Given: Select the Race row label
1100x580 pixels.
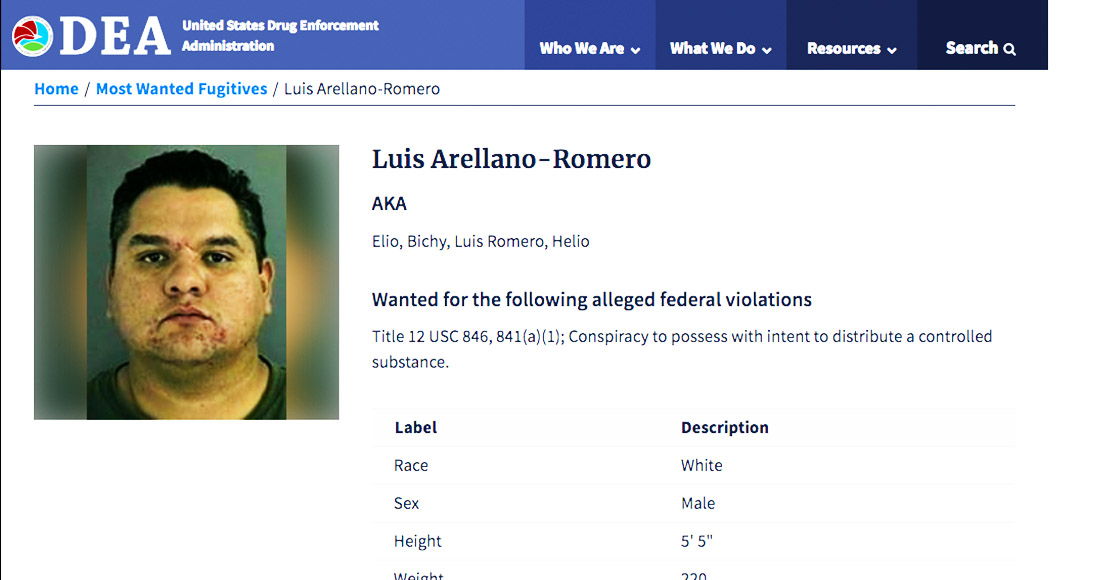Looking at the screenshot, I should pos(411,465).
